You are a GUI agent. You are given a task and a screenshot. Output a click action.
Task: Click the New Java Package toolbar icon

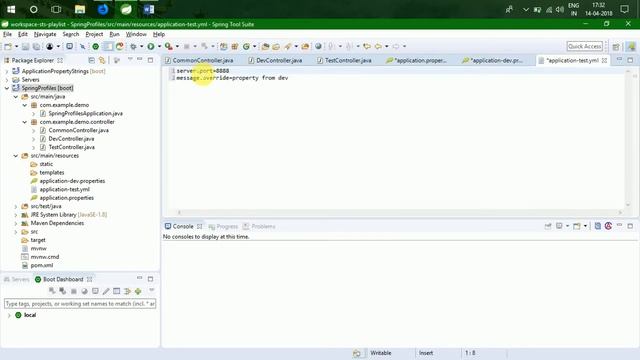[x=235, y=47]
